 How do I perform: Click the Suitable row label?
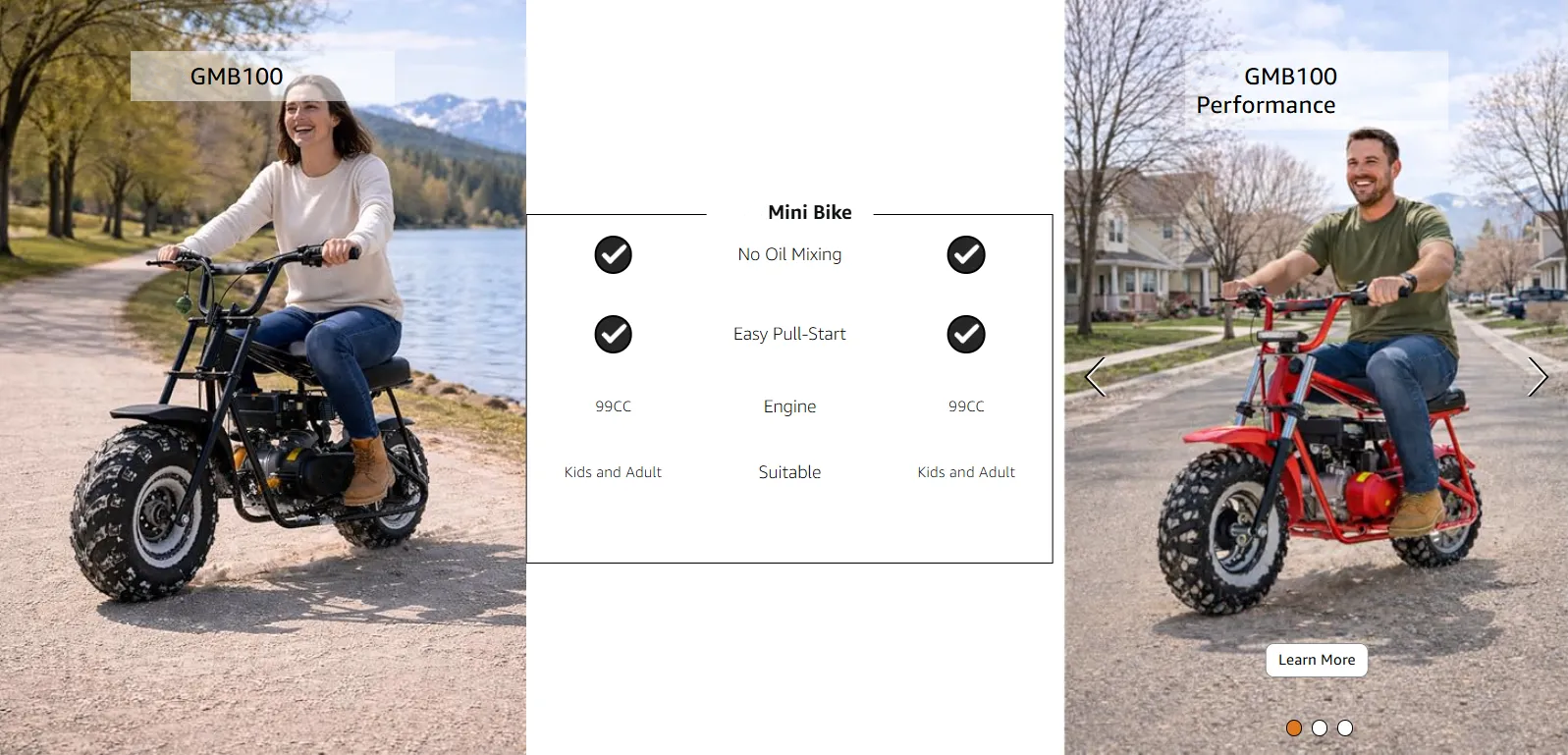pos(789,472)
